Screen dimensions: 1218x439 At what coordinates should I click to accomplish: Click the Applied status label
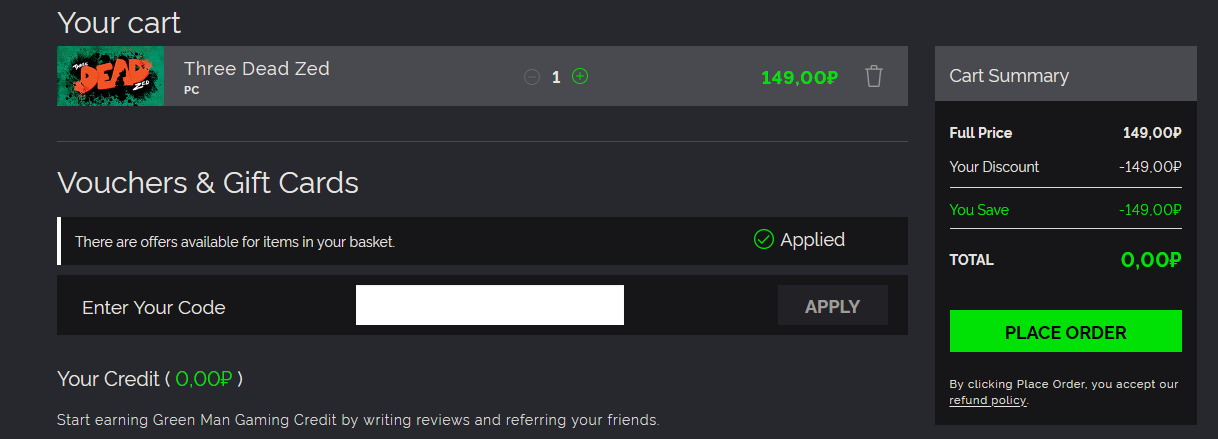(x=813, y=240)
